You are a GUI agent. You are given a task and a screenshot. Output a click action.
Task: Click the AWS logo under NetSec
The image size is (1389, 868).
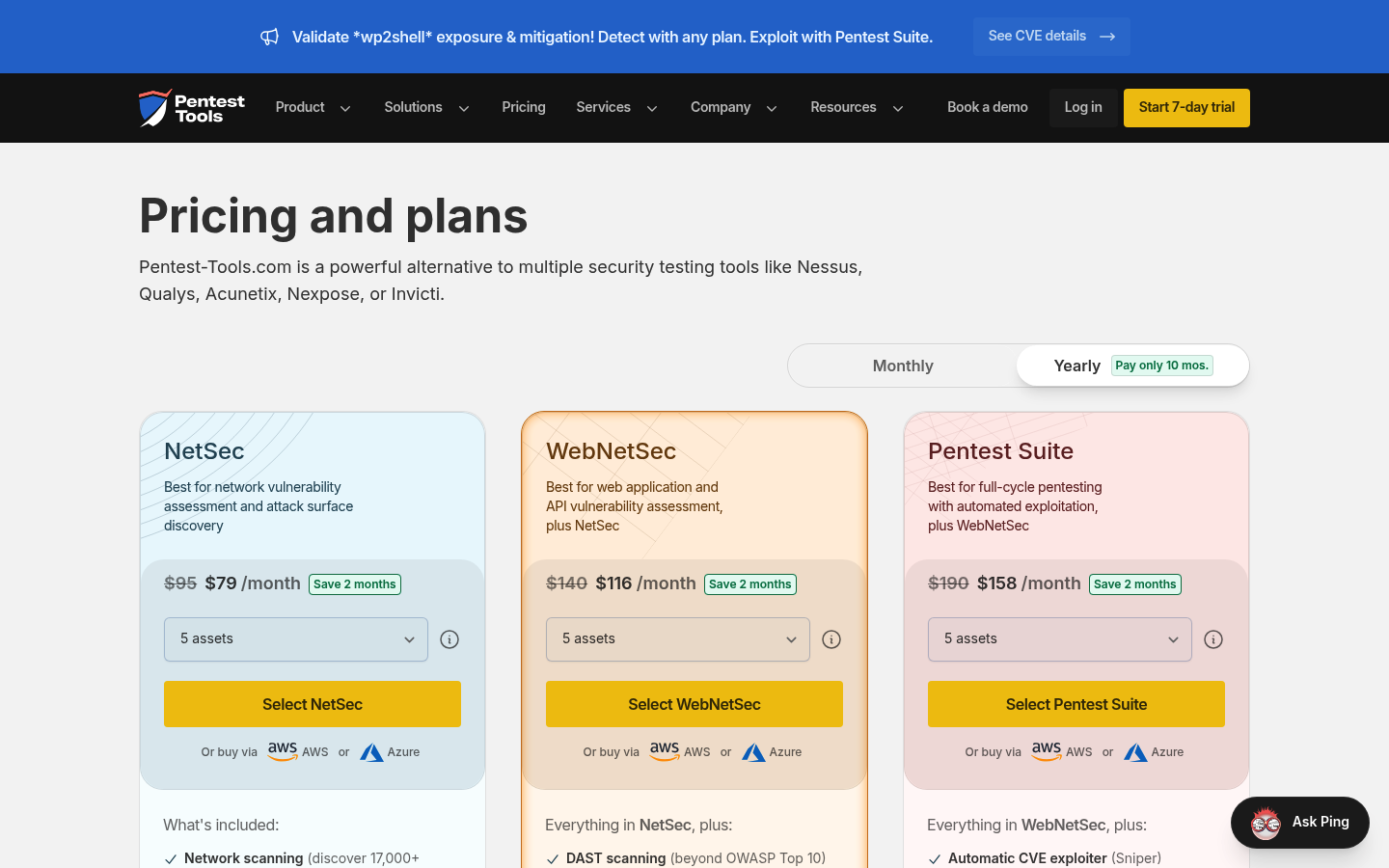(283, 751)
